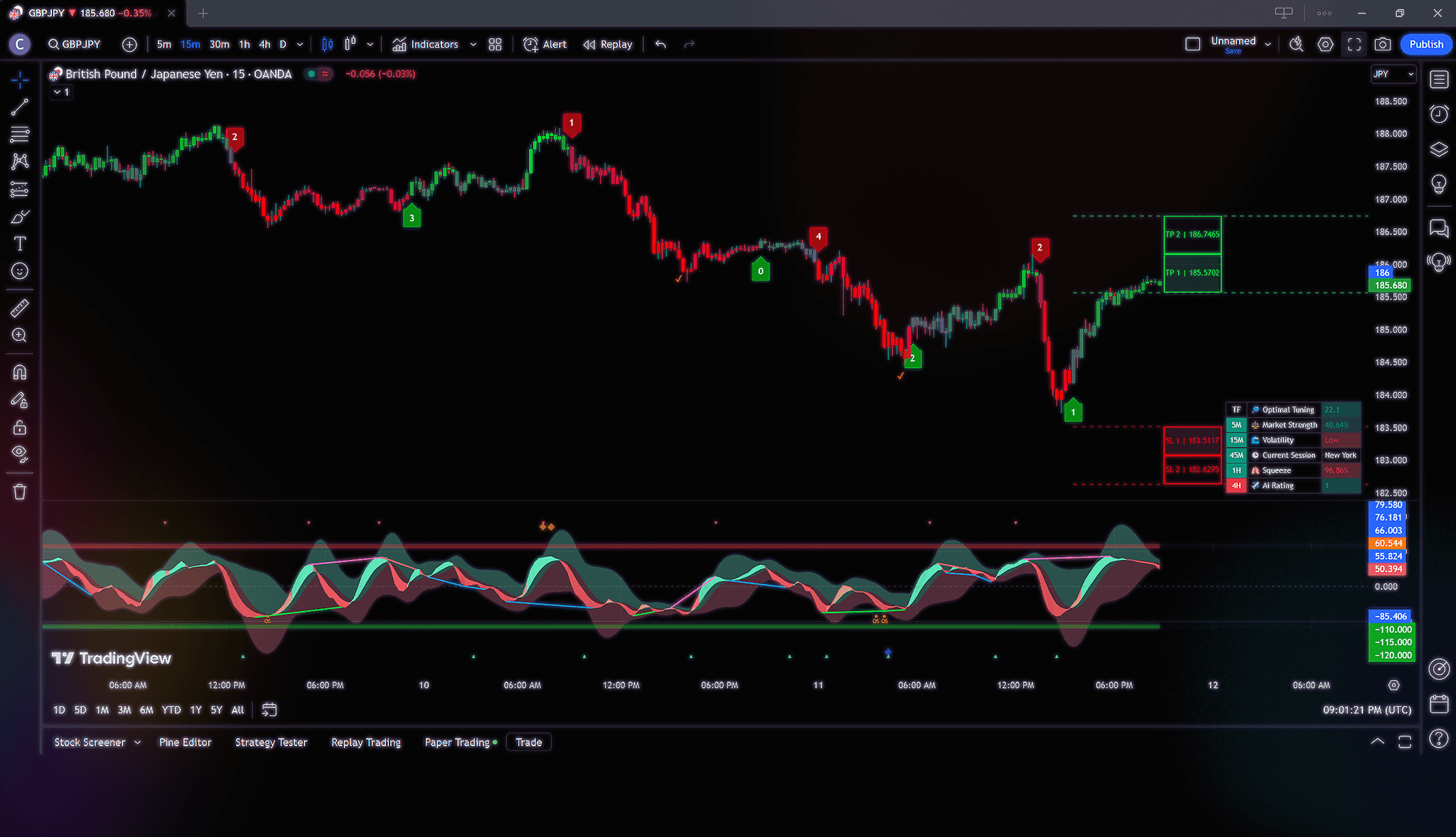The image size is (1456, 837).
Task: Open the Stock Screener dropdown
Action: tap(97, 742)
